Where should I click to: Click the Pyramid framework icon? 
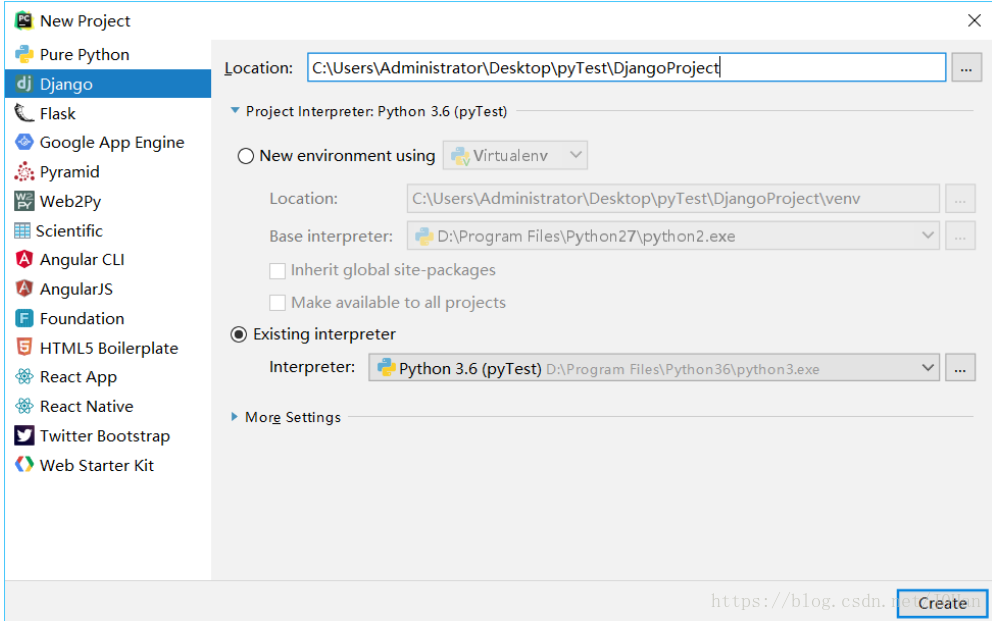[x=24, y=171]
